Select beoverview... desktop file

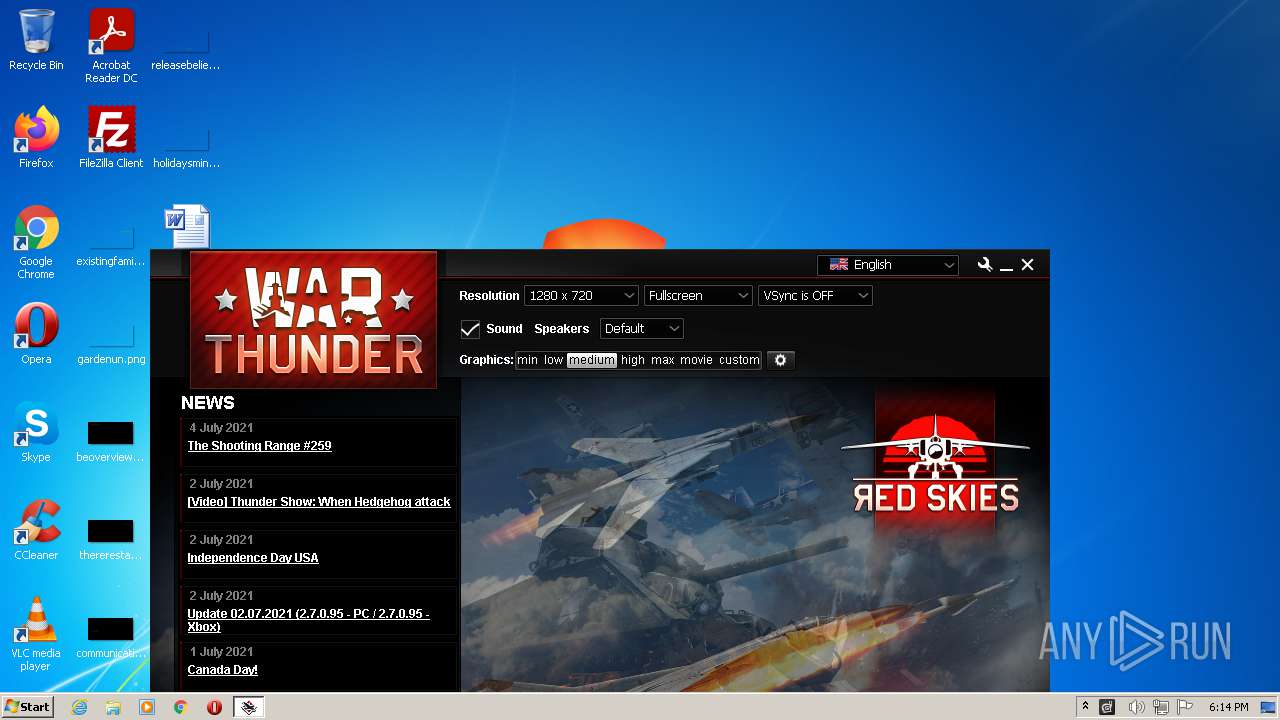[x=111, y=440]
